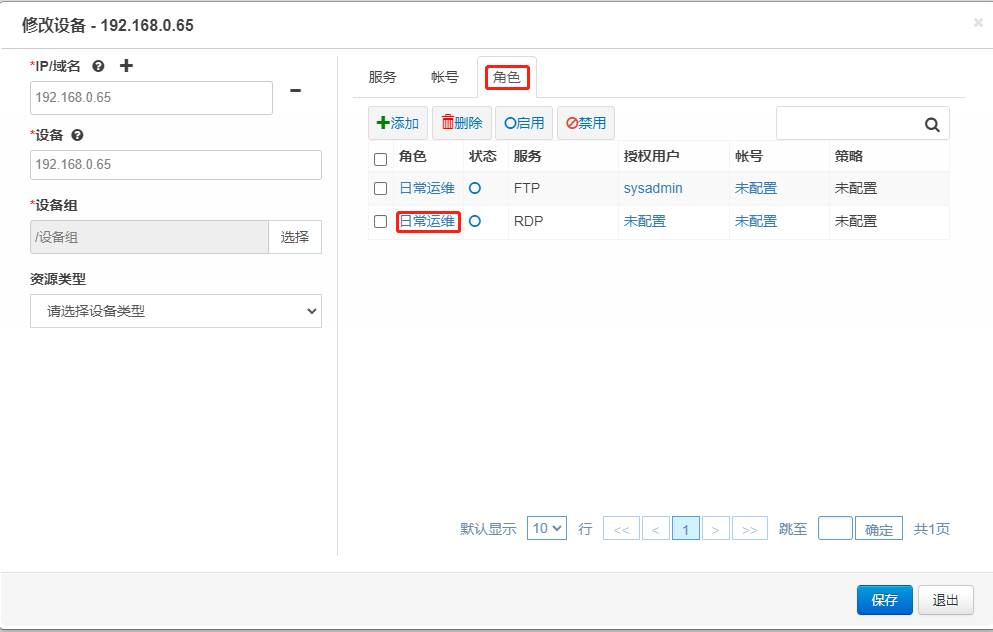This screenshot has width=993, height=632.
Task: Open the rows-per-page dropdown showing 10
Action: point(547,528)
